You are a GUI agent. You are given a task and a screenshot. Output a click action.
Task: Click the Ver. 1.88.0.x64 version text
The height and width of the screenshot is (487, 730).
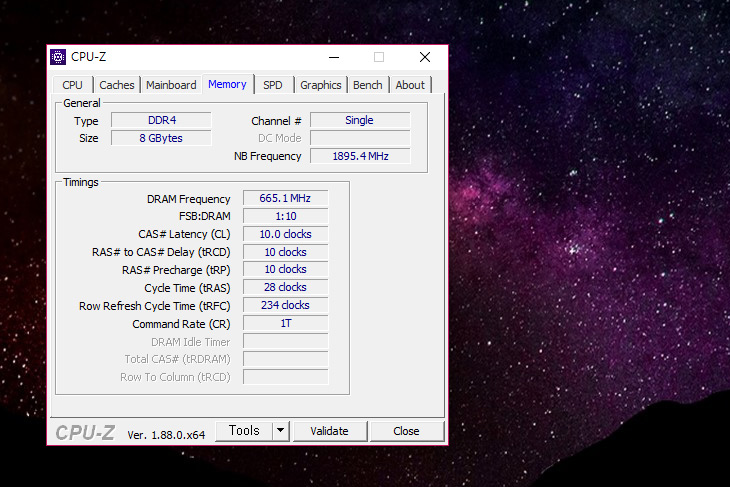[166, 435]
